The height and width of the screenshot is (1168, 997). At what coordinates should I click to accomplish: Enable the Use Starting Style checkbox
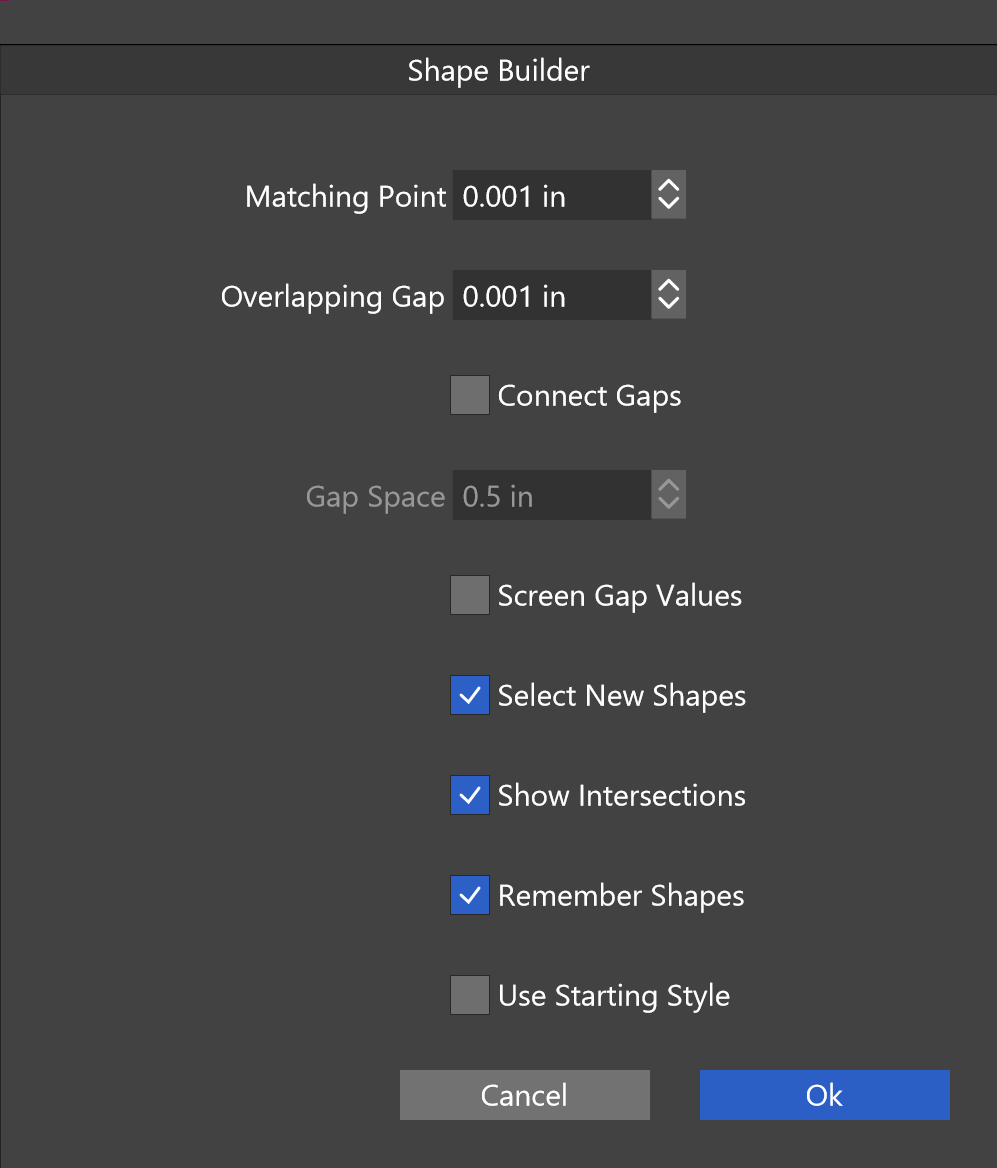point(470,996)
